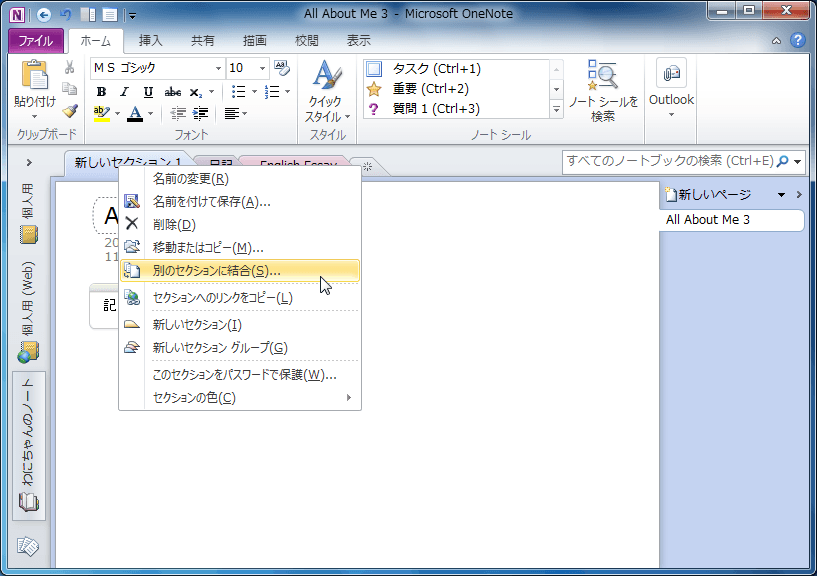Open bullet list style dropdown arrow
Image resolution: width=817 pixels, height=576 pixels.
[254, 92]
